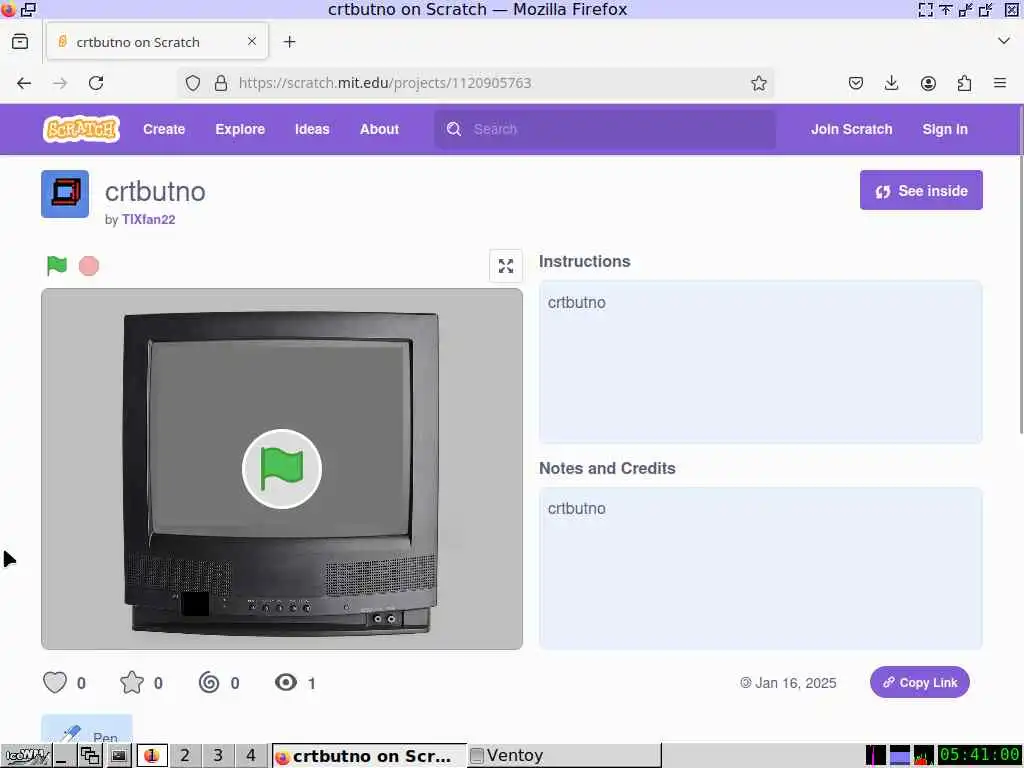Open Firefox extensions puzzle icon

click(964, 83)
